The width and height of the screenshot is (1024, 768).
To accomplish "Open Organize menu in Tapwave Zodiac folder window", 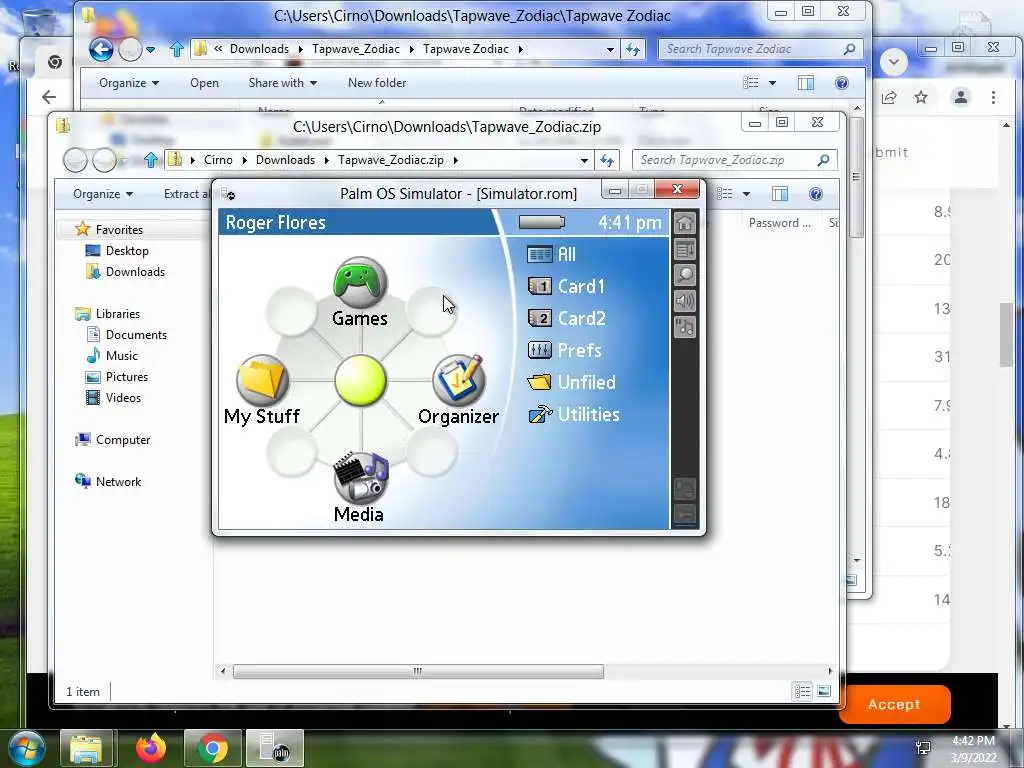I will point(129,83).
